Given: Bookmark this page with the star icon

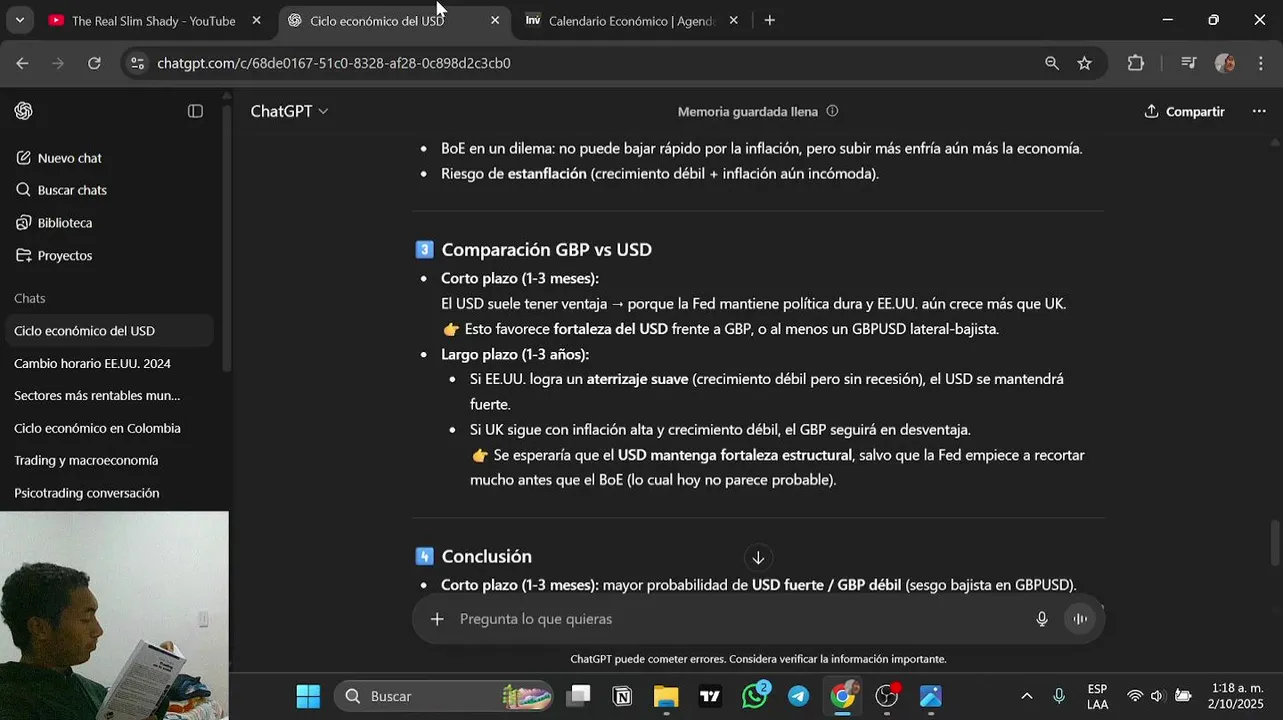Looking at the screenshot, I should click(x=1085, y=63).
